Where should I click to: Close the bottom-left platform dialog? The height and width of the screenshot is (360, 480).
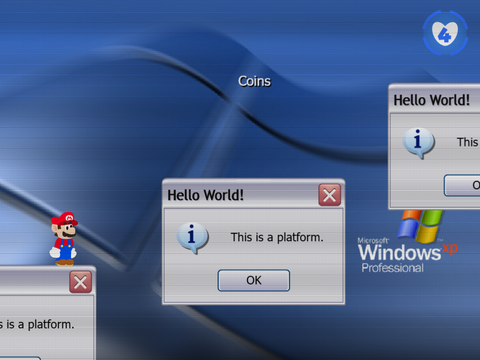tap(81, 282)
